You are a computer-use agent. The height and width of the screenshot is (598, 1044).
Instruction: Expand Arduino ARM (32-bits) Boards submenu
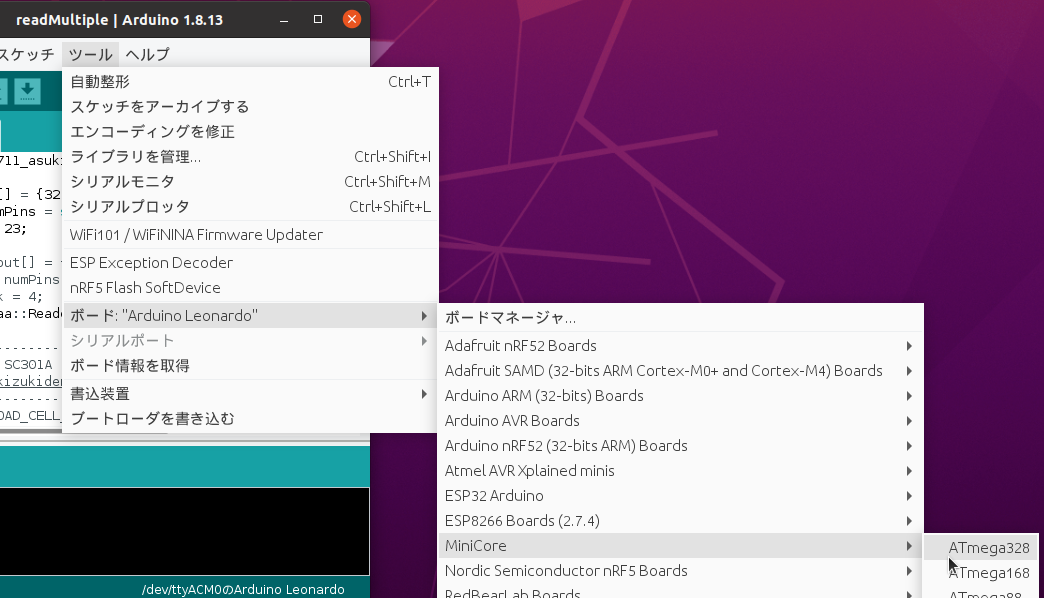pos(680,396)
